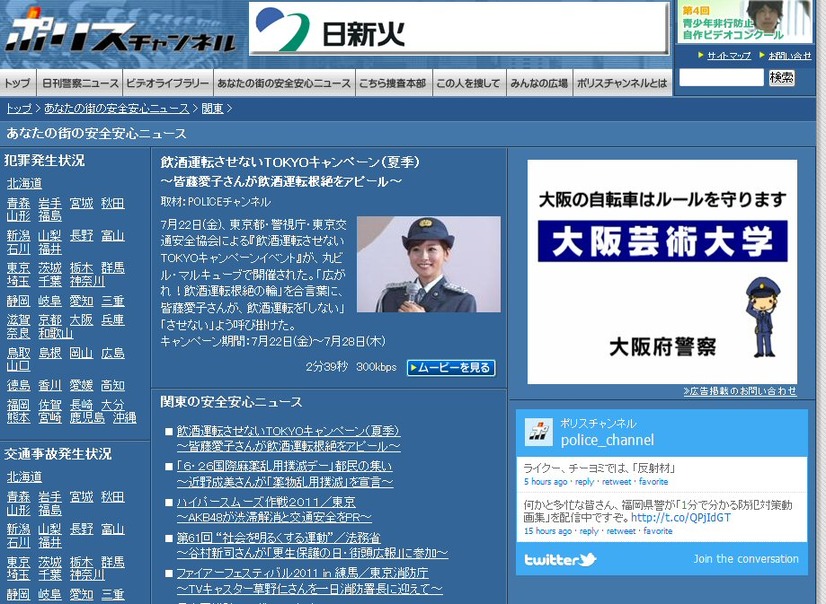
Task: Click the 検索 search button
Action: (782, 78)
